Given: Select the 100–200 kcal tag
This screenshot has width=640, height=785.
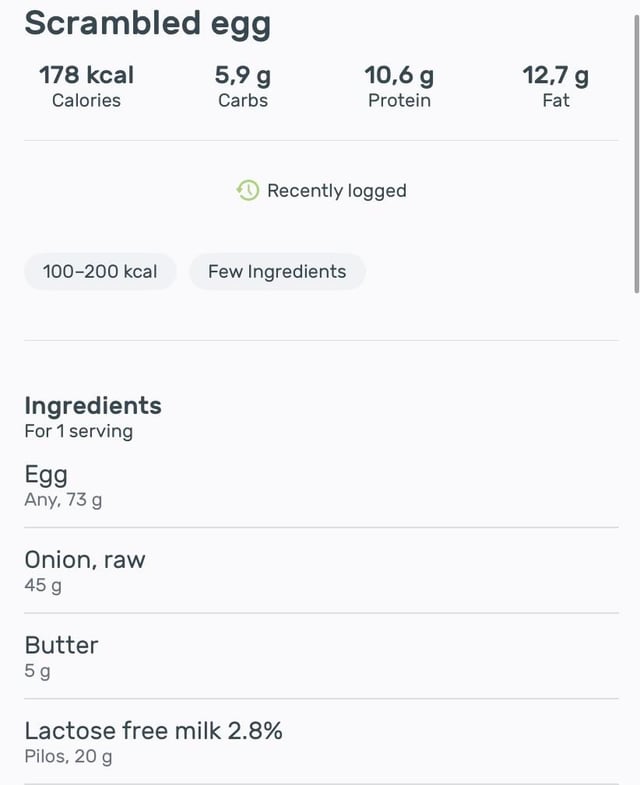Looking at the screenshot, I should 100,271.
